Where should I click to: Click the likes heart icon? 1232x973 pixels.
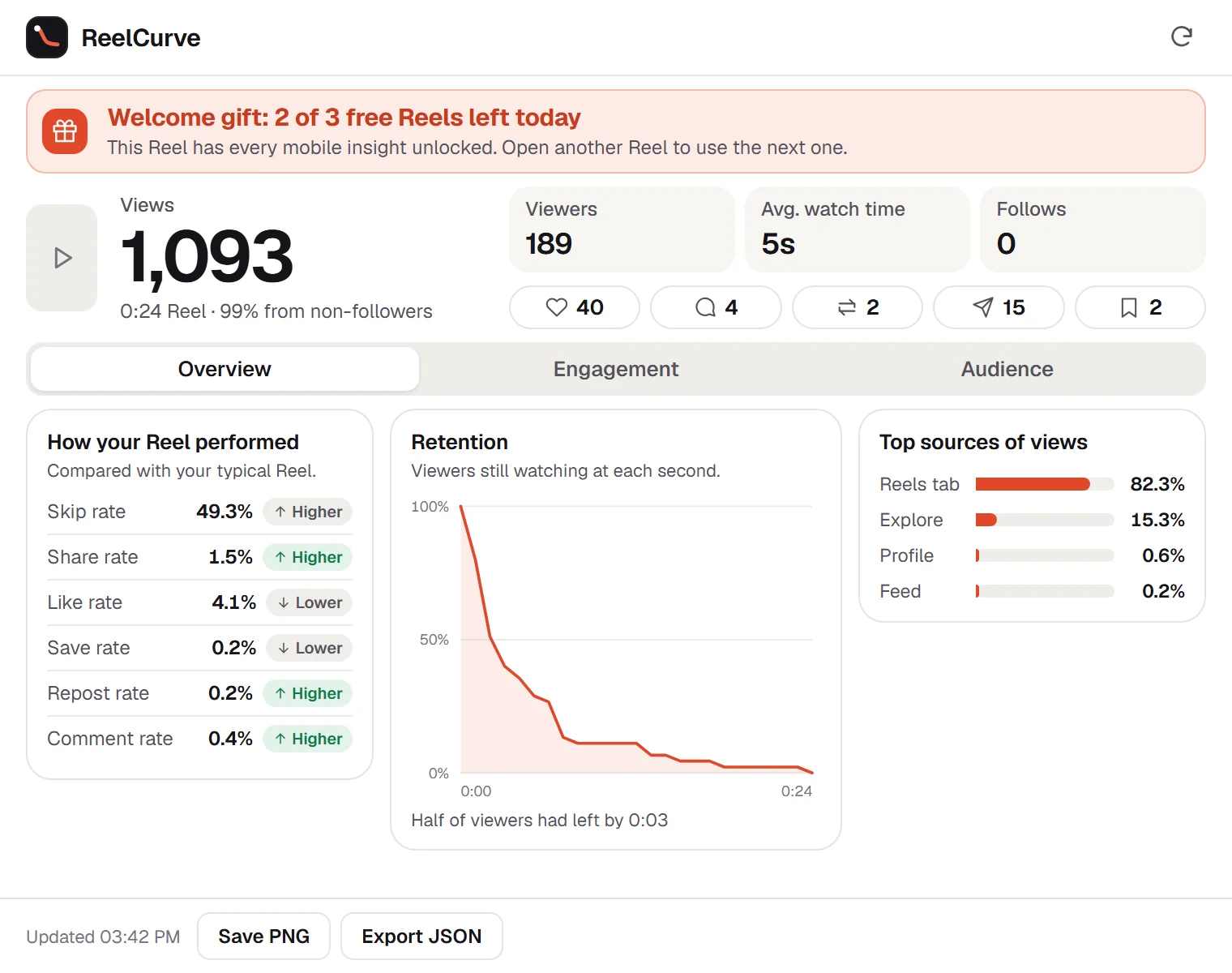556,307
